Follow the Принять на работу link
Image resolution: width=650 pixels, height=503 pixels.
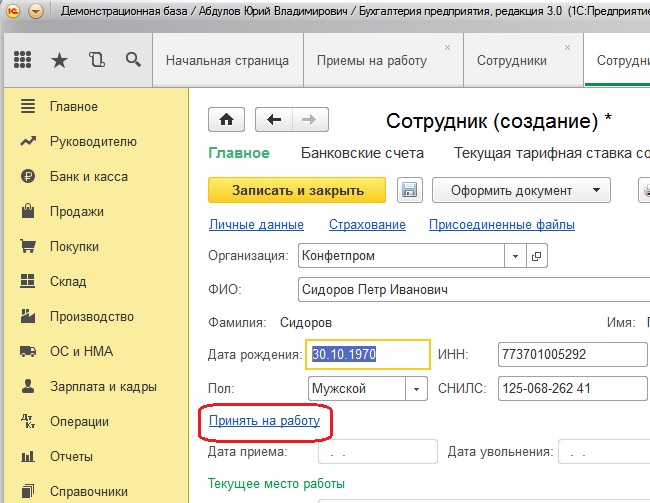pos(264,421)
